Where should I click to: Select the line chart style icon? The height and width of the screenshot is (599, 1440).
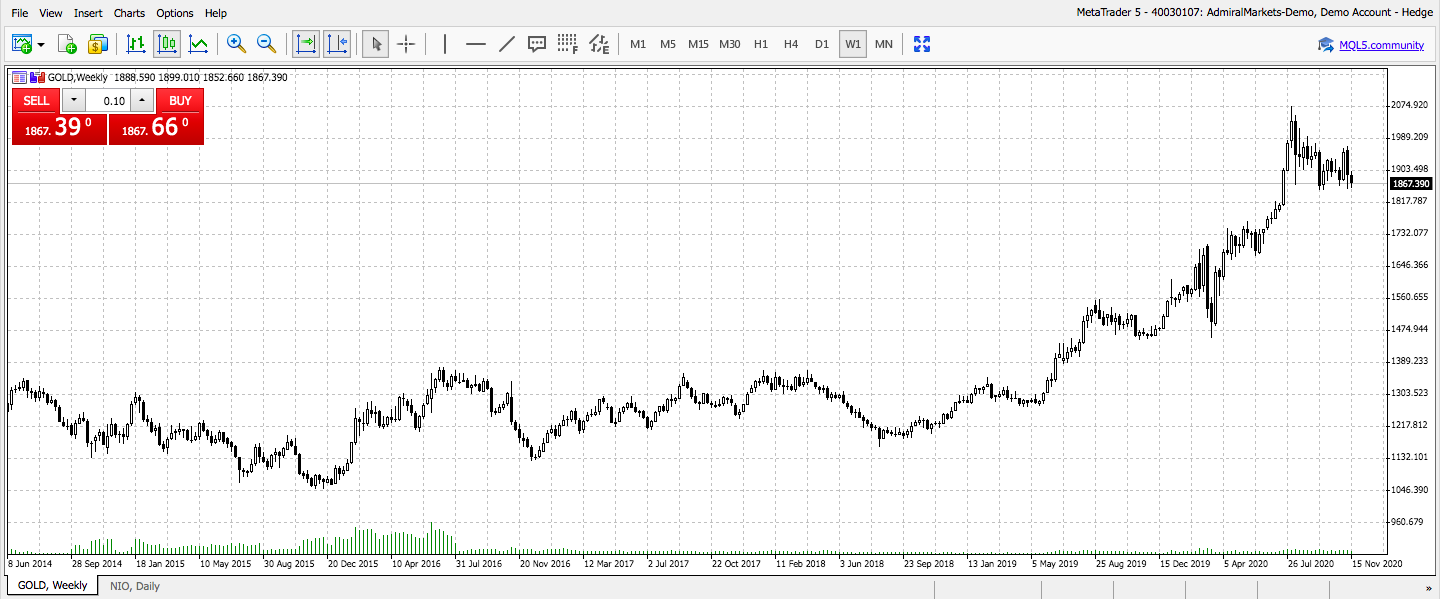pos(198,44)
